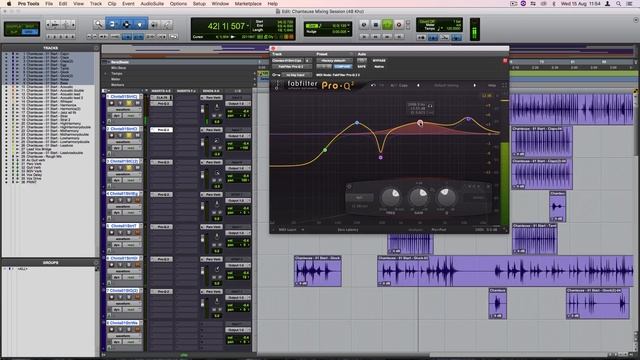Viewport: 640px width, 360px height.
Task: Select the purple notch EQ band node
Action: click(380, 157)
